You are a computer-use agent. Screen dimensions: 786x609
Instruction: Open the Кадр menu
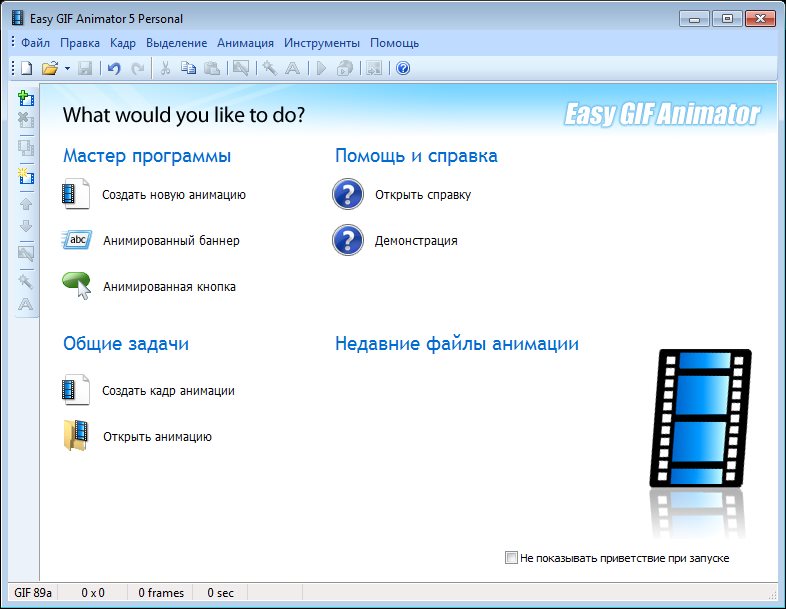click(x=123, y=43)
